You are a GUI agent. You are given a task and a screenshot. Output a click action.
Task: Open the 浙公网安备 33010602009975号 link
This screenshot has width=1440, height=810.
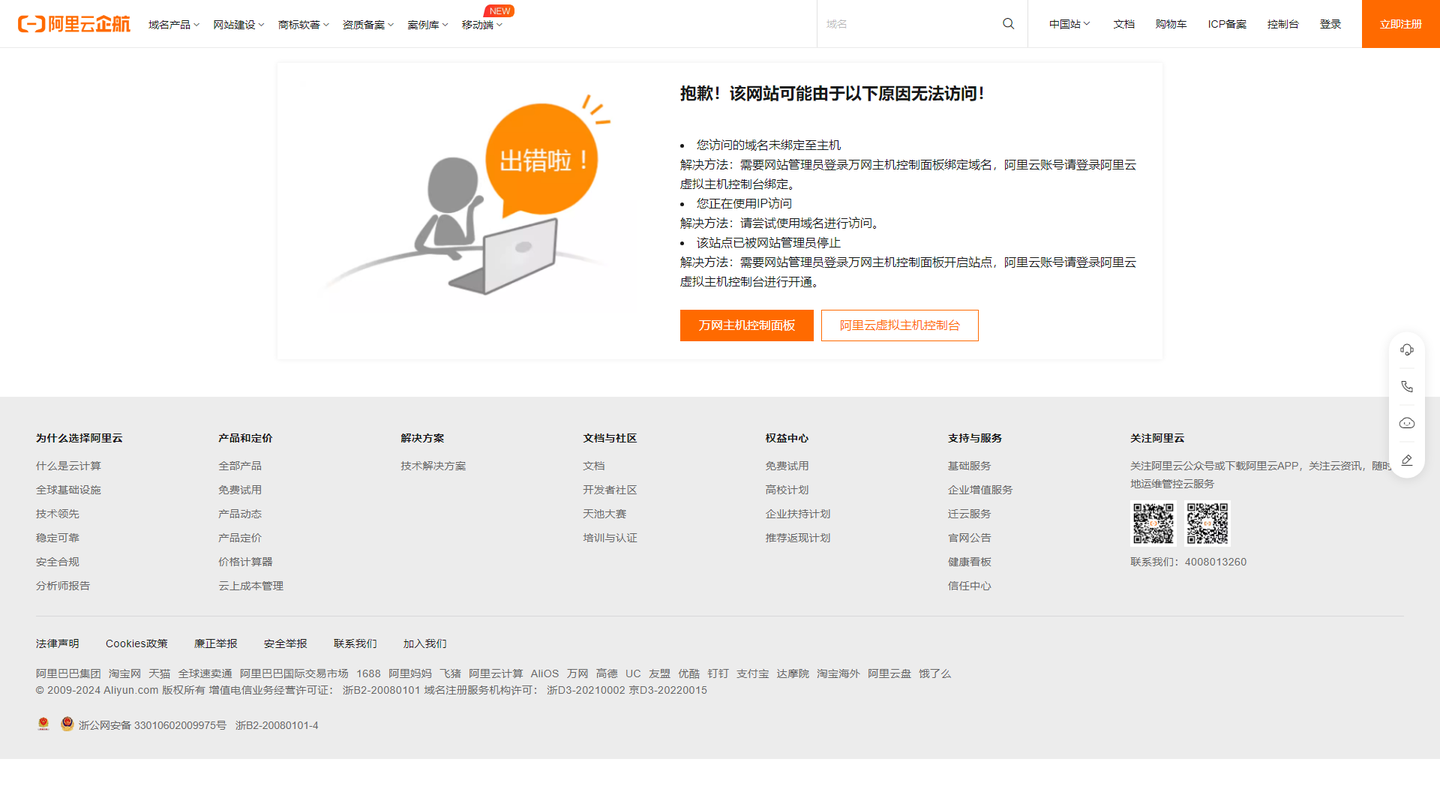click(153, 726)
